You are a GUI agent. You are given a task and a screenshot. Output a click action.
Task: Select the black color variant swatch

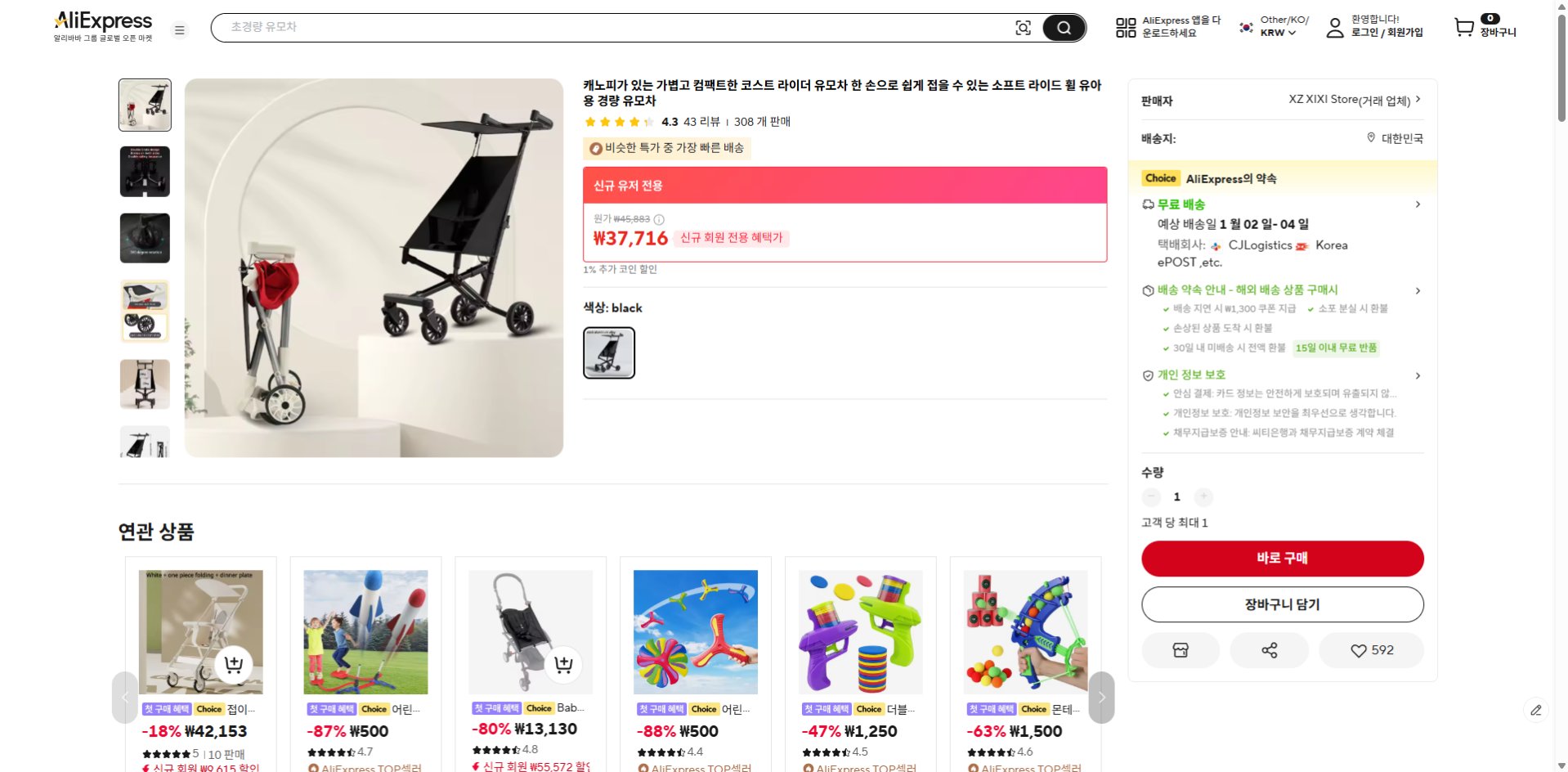pyautogui.click(x=608, y=352)
